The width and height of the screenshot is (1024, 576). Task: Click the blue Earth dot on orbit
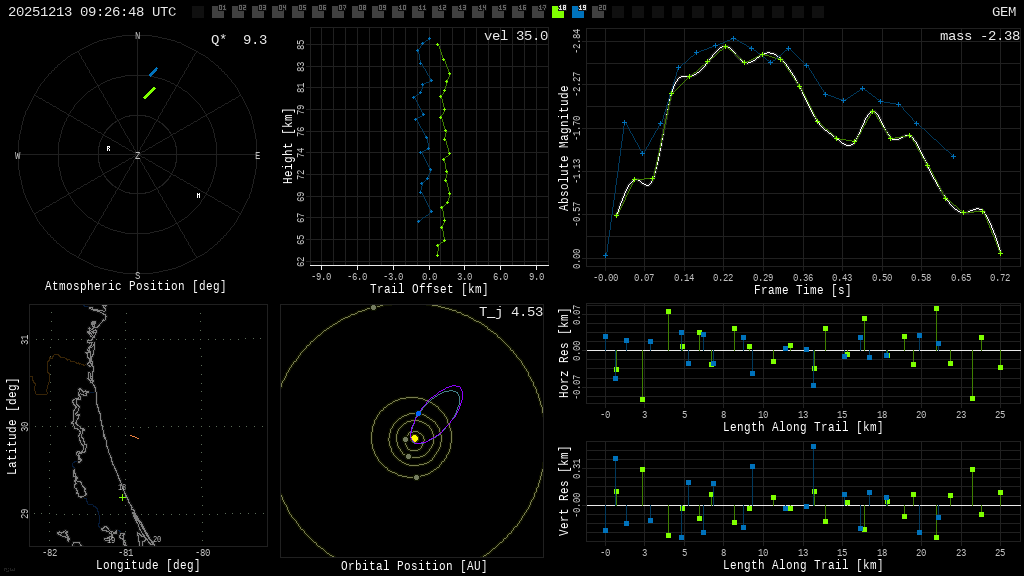pyautogui.click(x=418, y=414)
